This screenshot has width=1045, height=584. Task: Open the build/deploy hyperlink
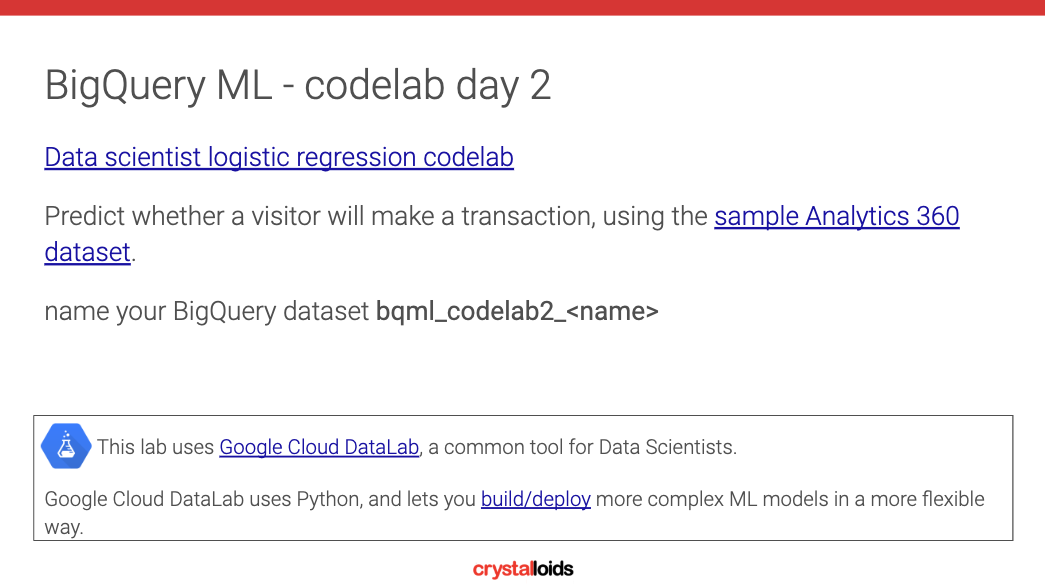click(x=536, y=499)
